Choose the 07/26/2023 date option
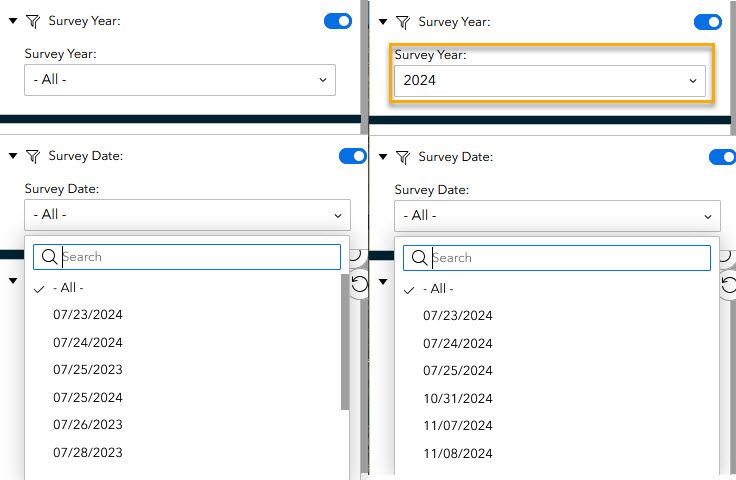Screen dimensions: 736x480 pos(88,425)
